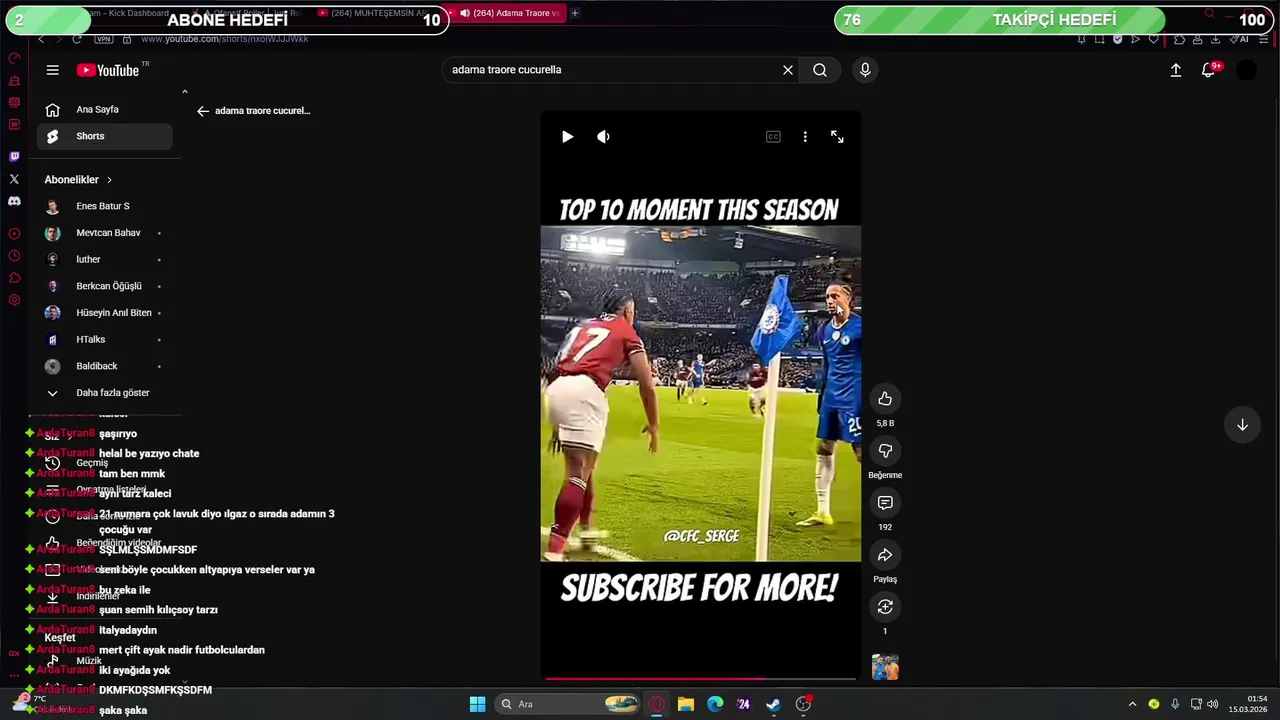
Task: Open Opera sidebar extensions cube
Action: [14, 278]
